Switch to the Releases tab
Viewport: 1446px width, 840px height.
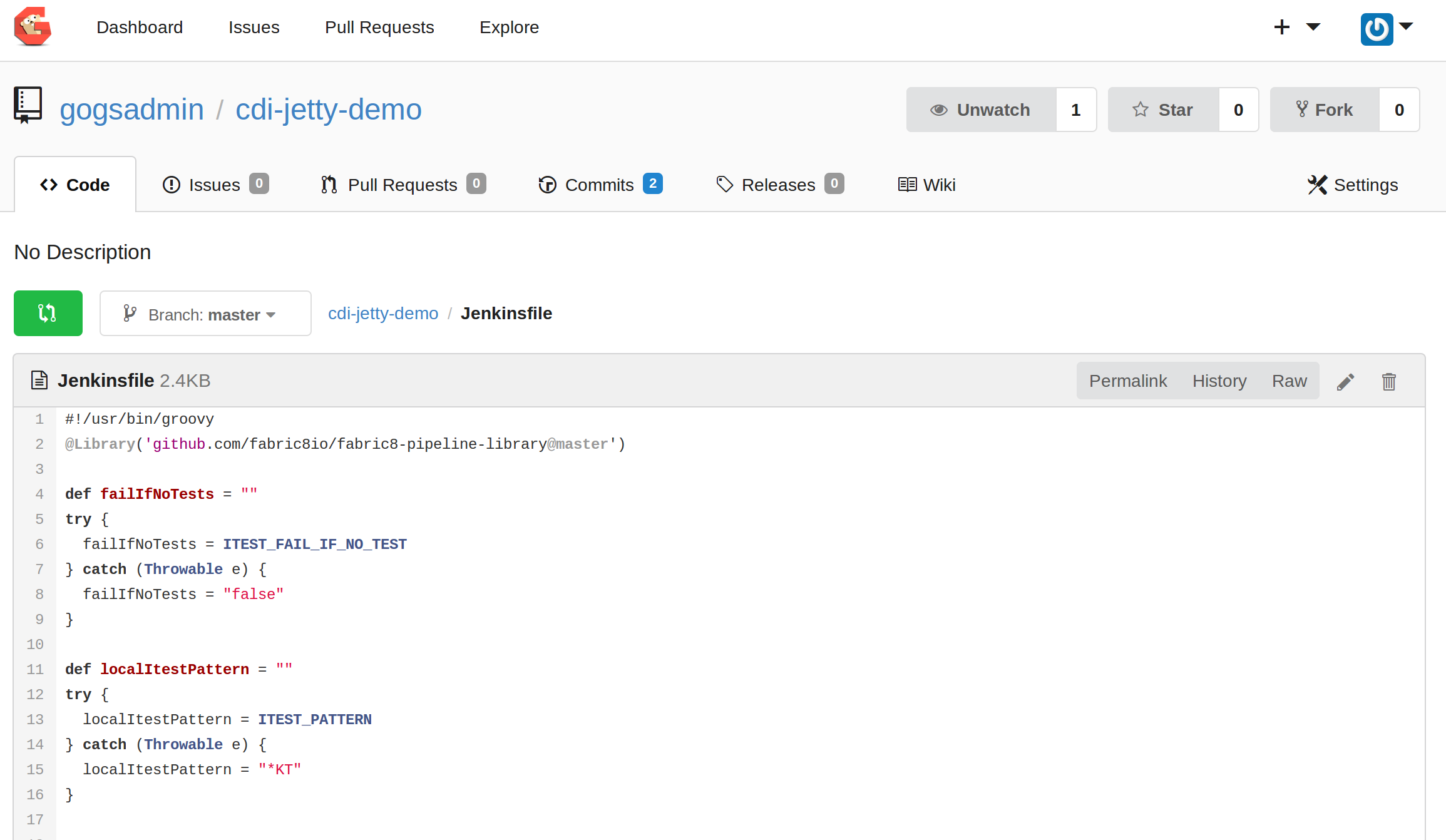pyautogui.click(x=779, y=185)
